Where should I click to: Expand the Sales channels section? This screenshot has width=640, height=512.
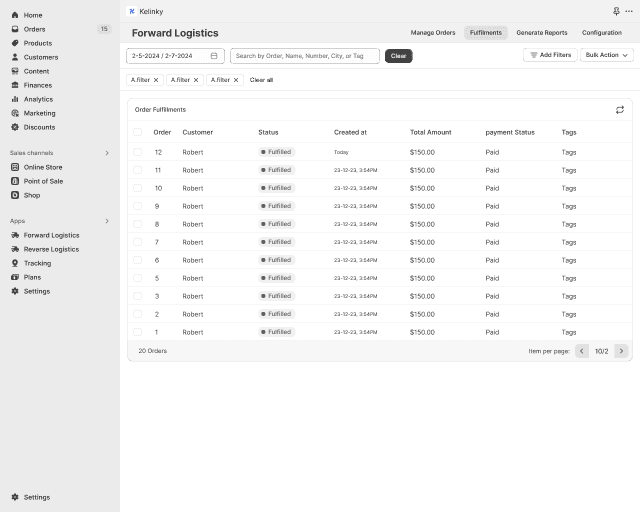pos(107,153)
